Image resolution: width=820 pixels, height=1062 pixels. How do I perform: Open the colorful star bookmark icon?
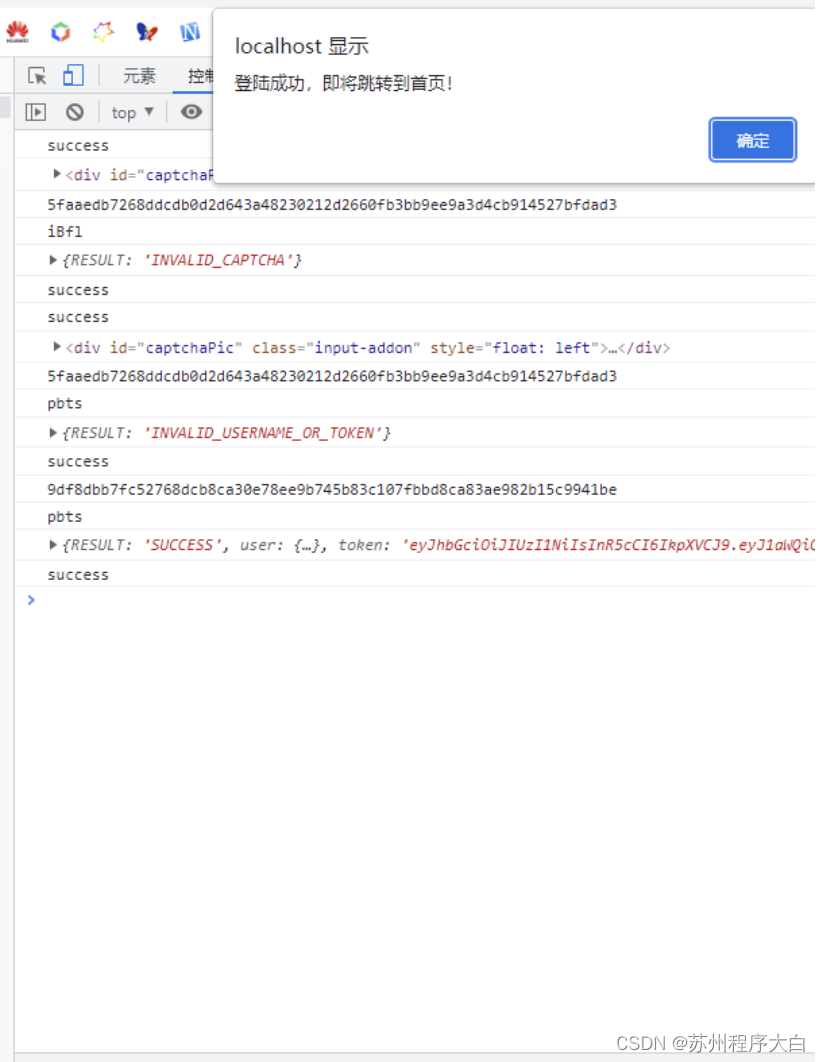coord(104,32)
